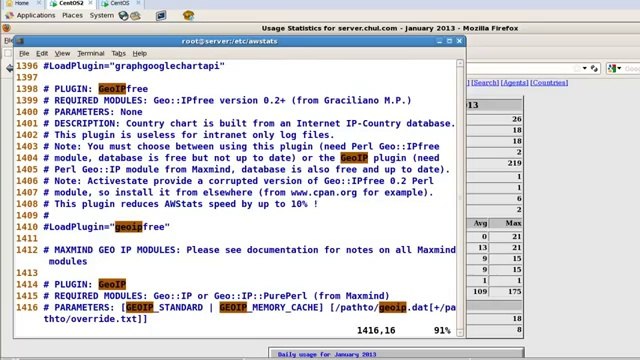Click highlighted GeoIP on line 1404

click(x=354, y=158)
